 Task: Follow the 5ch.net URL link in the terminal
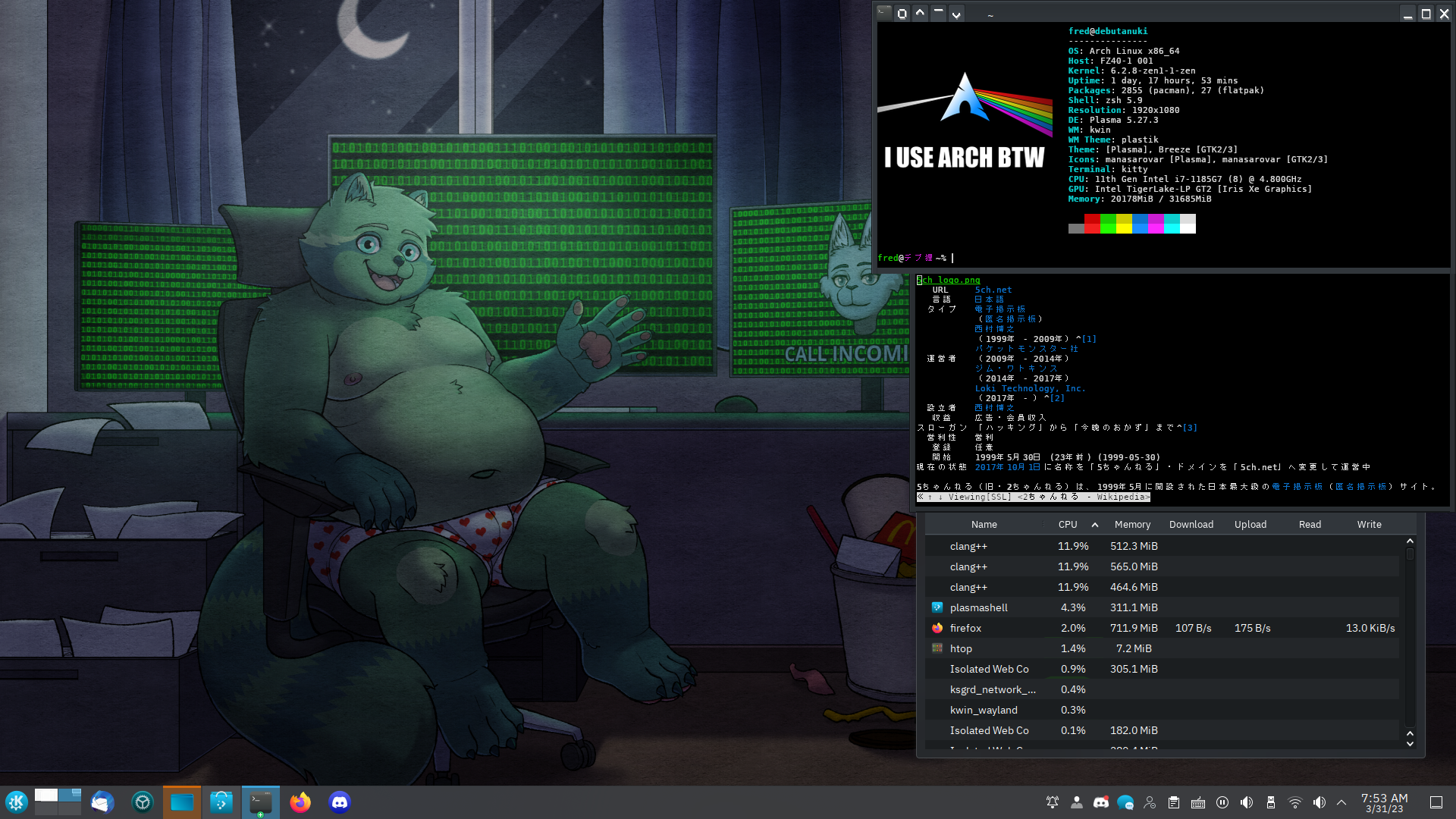coord(993,290)
